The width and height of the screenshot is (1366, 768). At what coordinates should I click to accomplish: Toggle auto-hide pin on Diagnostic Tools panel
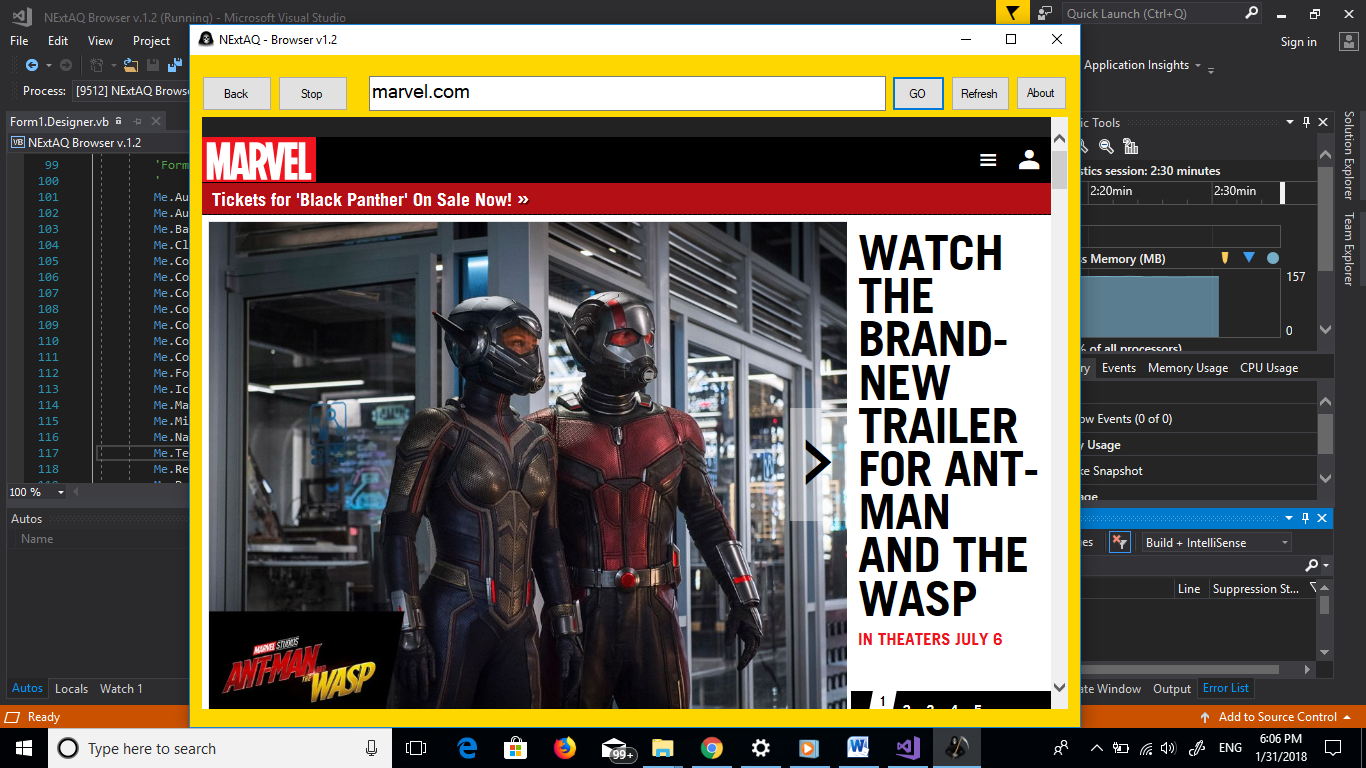click(x=1306, y=122)
